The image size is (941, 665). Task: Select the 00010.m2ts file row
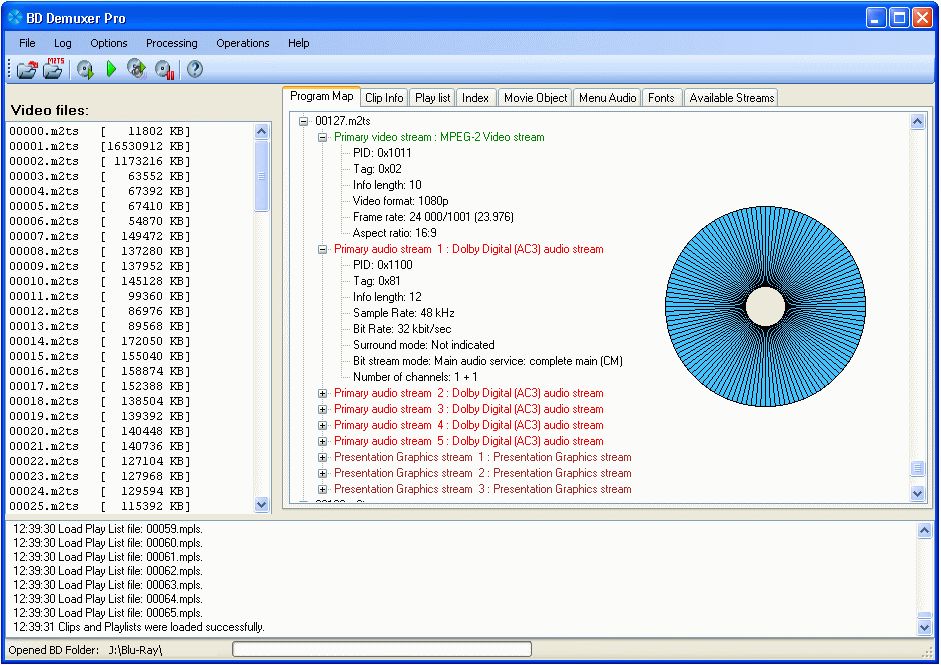[100, 281]
